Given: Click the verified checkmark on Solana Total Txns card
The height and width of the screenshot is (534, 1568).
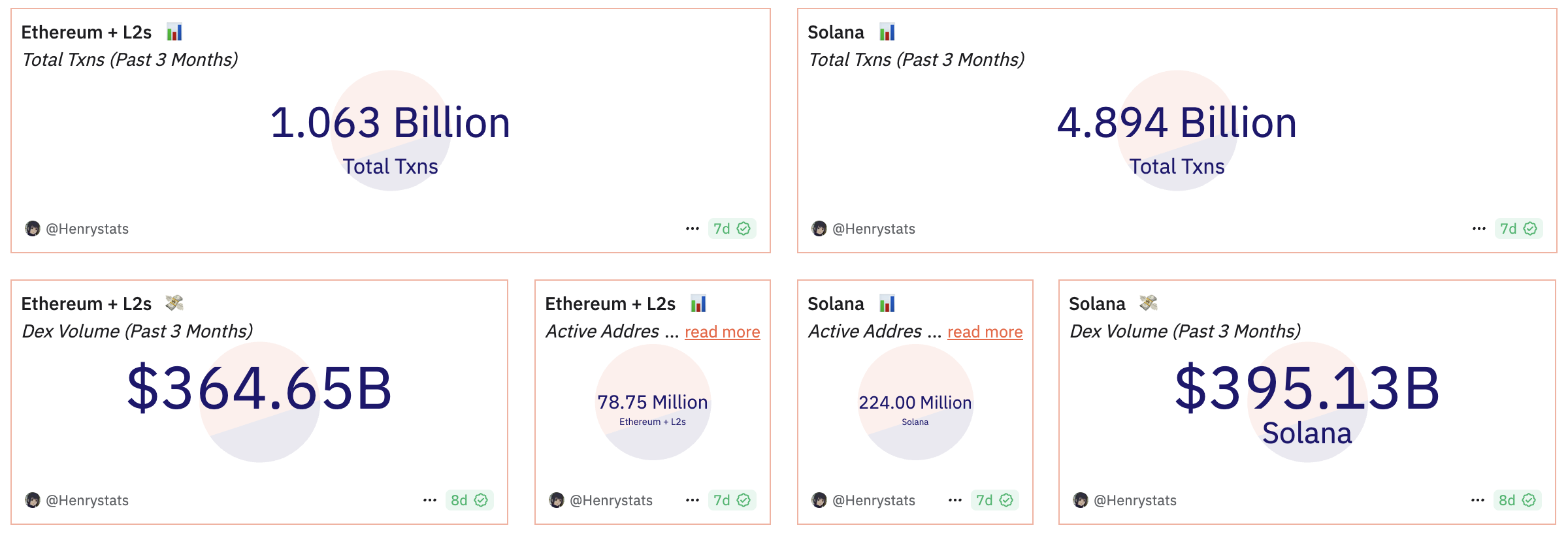Looking at the screenshot, I should tap(1531, 228).
